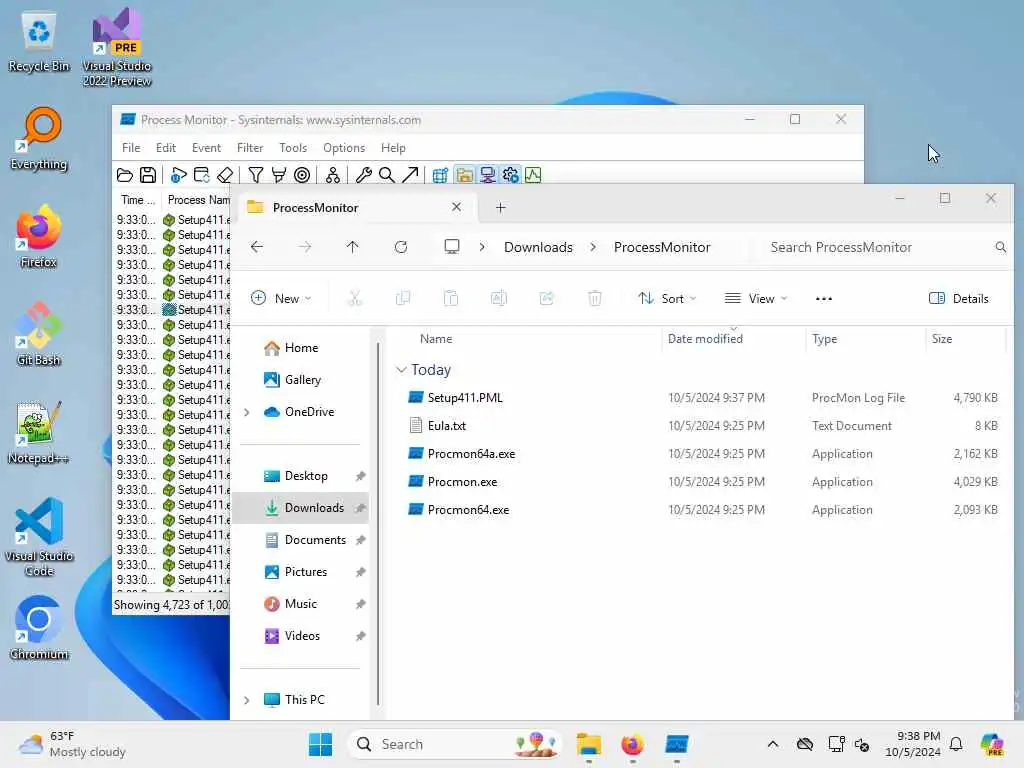Screen dimensions: 1024x768
Task: Sort by the Date modified column header
Action: pyautogui.click(x=705, y=339)
